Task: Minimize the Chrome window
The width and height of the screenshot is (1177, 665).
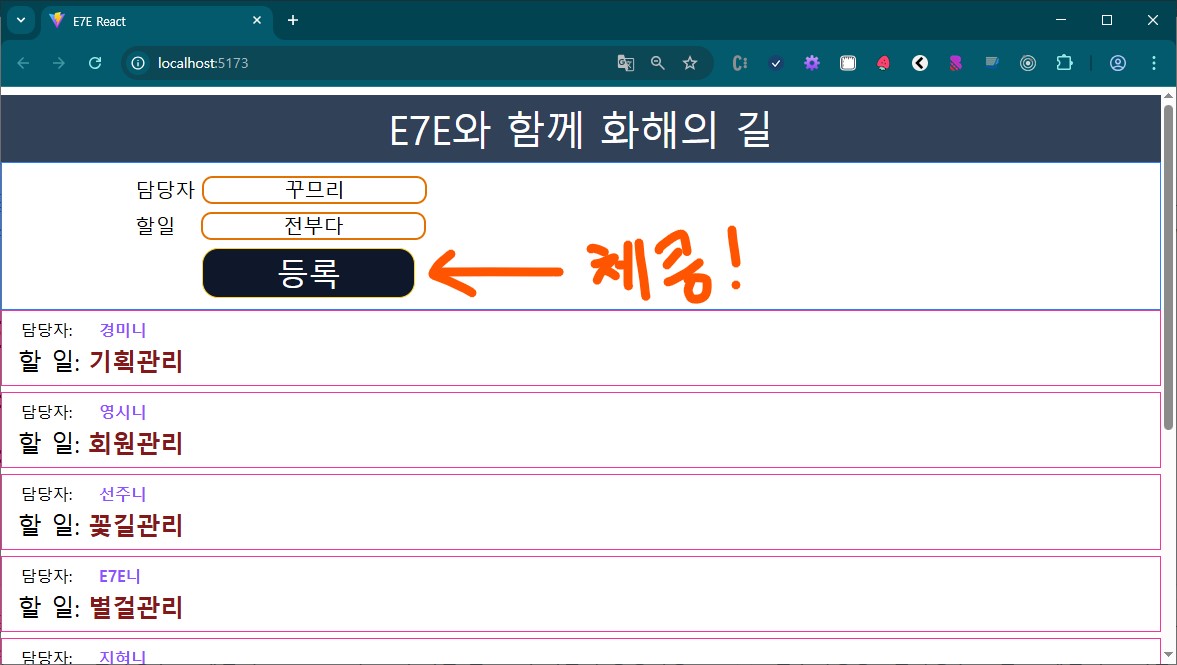Action: pos(1061,20)
